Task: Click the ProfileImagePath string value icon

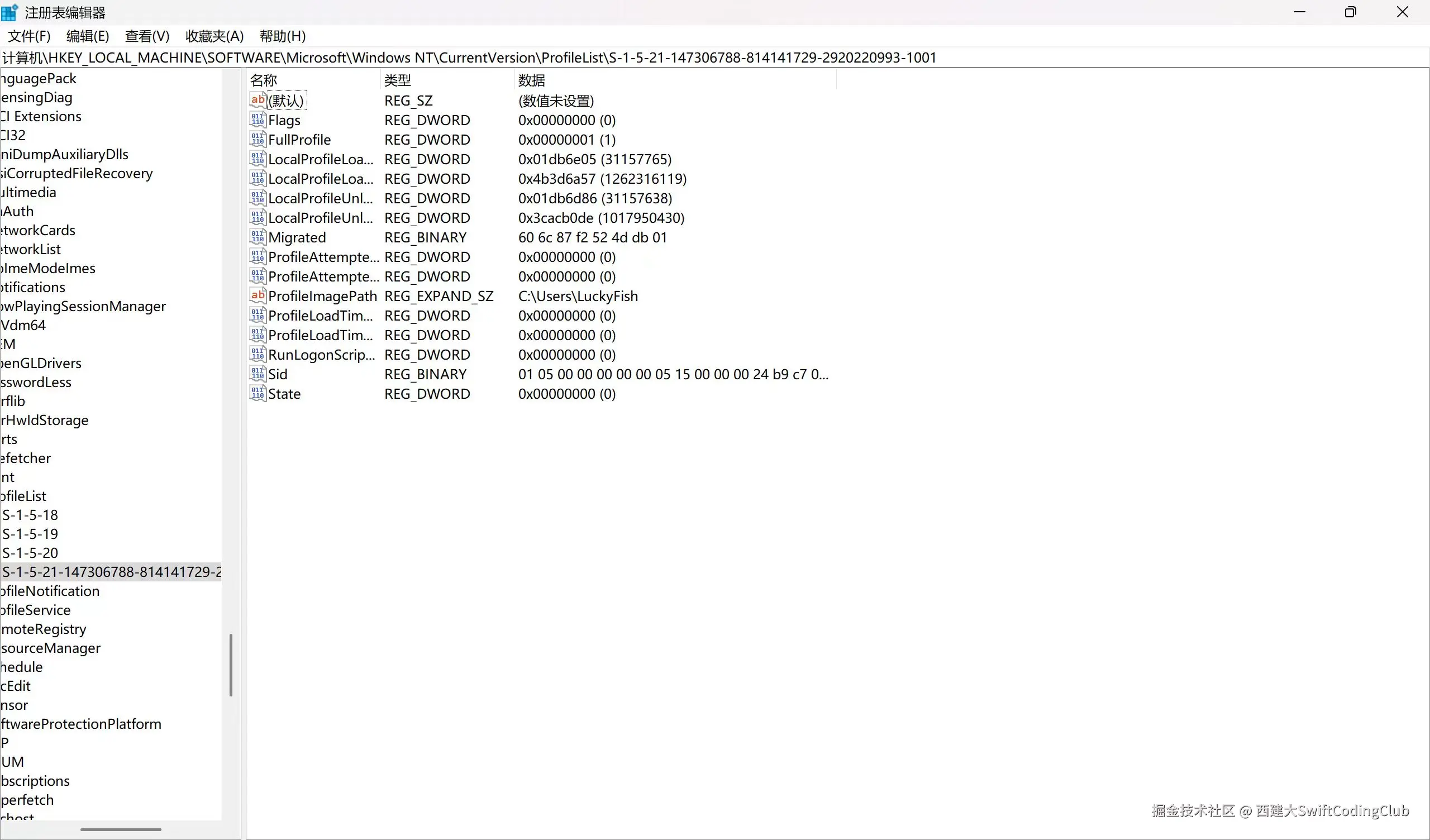Action: (x=258, y=295)
